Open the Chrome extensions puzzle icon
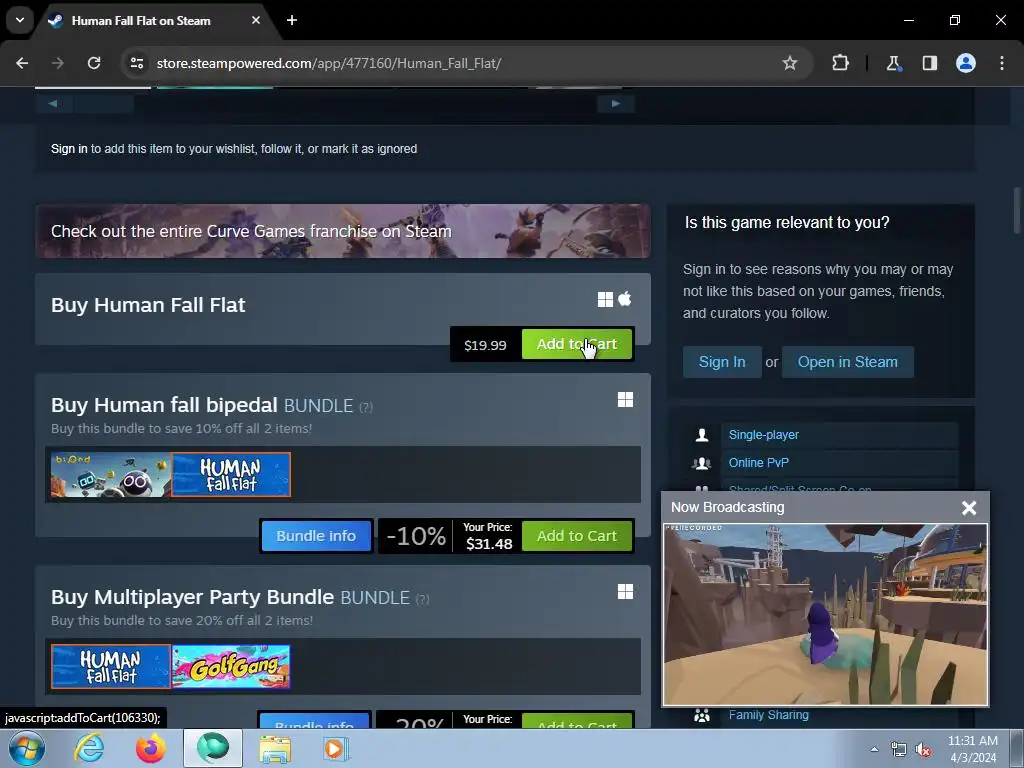The height and width of the screenshot is (768, 1024). [840, 63]
